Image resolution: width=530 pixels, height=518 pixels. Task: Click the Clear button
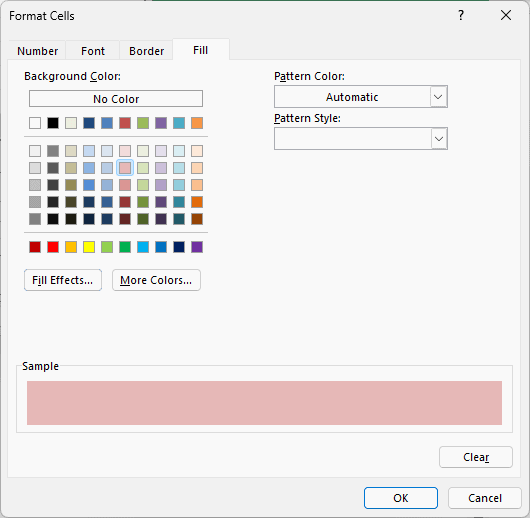coord(476,457)
